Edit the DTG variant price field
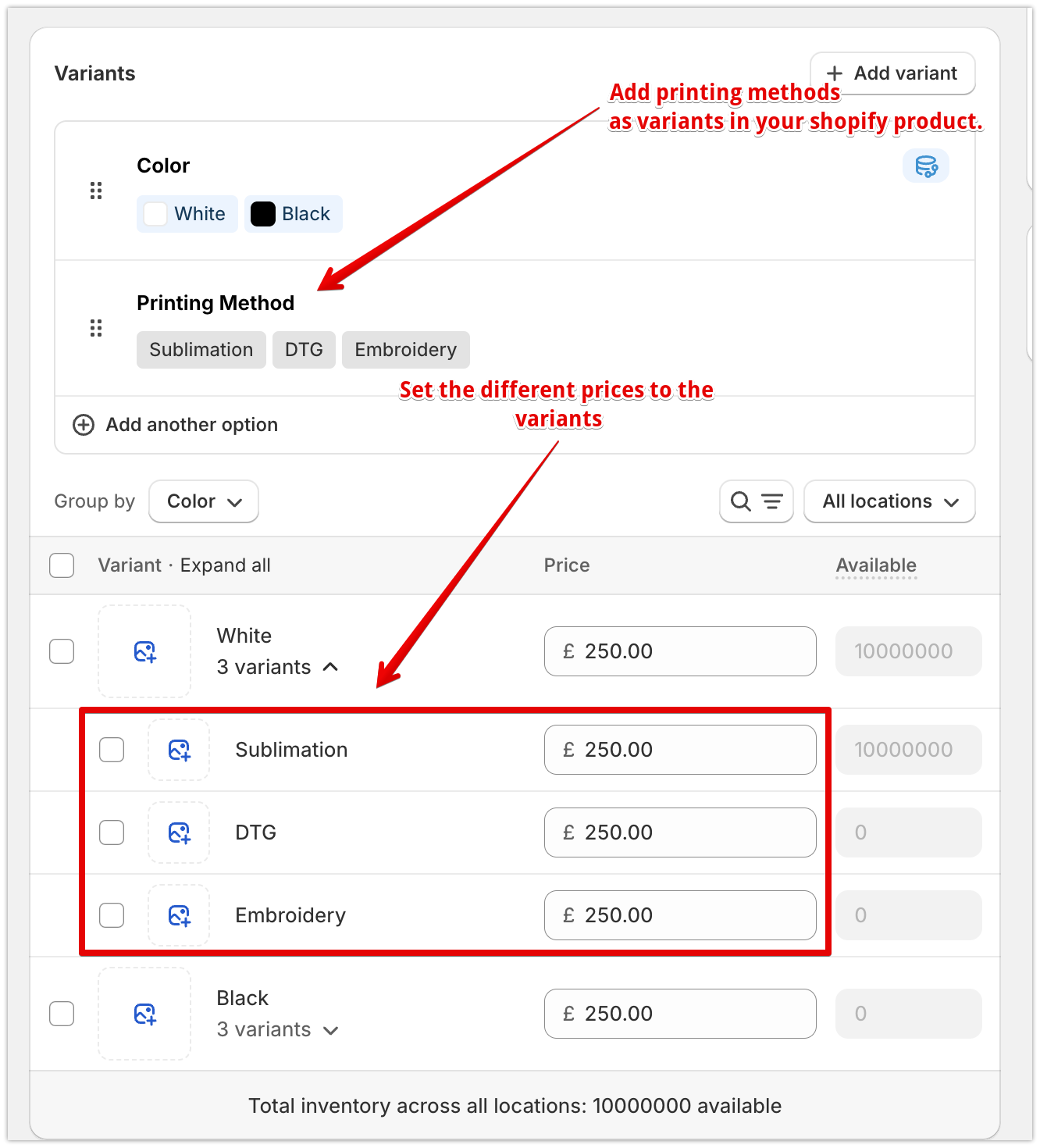Image resolution: width=1040 pixels, height=1148 pixels. point(680,832)
